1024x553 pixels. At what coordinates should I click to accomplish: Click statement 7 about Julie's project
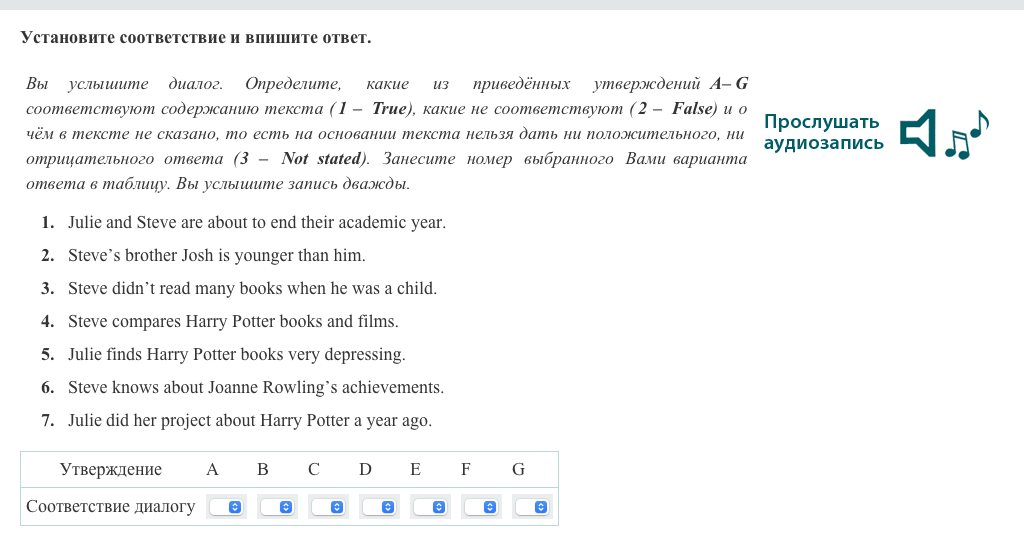pos(250,420)
